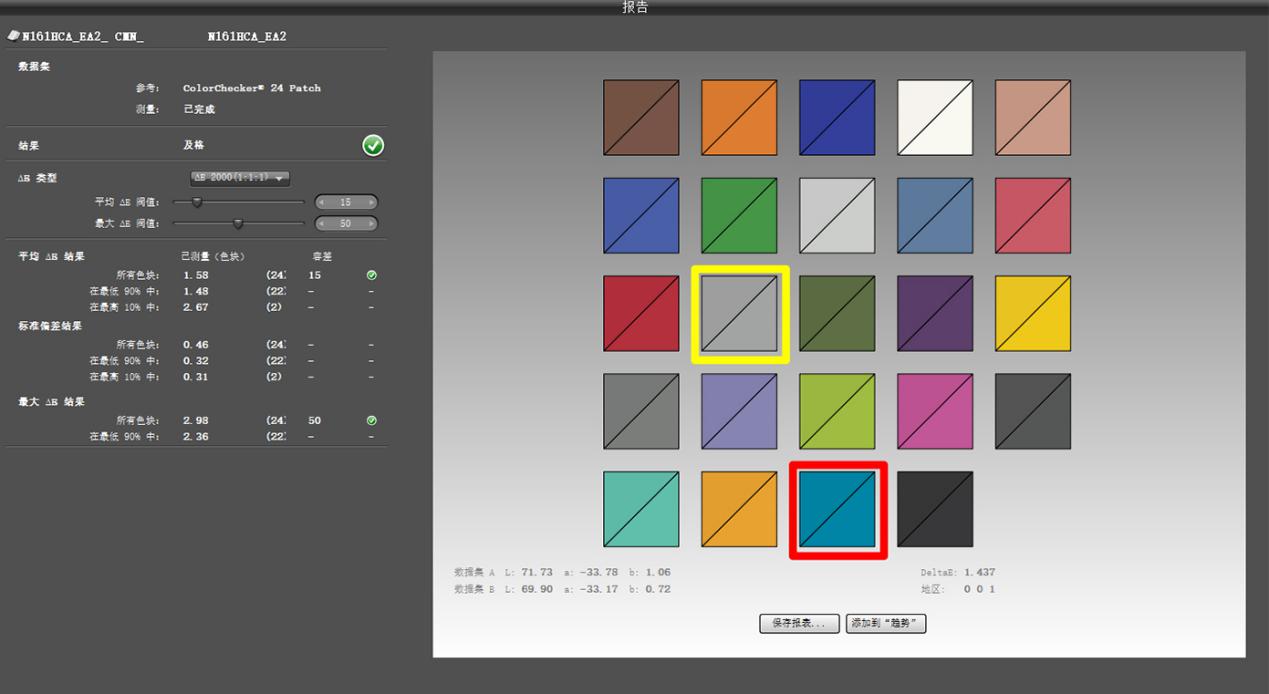Select the 报告 tab at top of screen

pos(634,7)
